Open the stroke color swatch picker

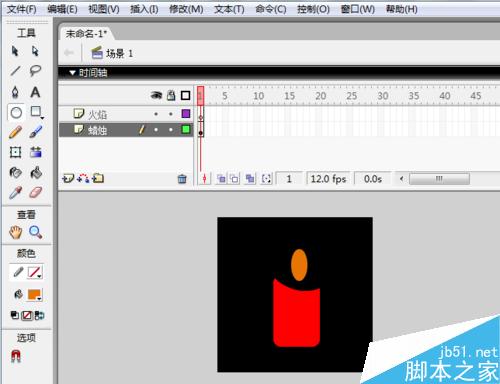[x=35, y=273]
